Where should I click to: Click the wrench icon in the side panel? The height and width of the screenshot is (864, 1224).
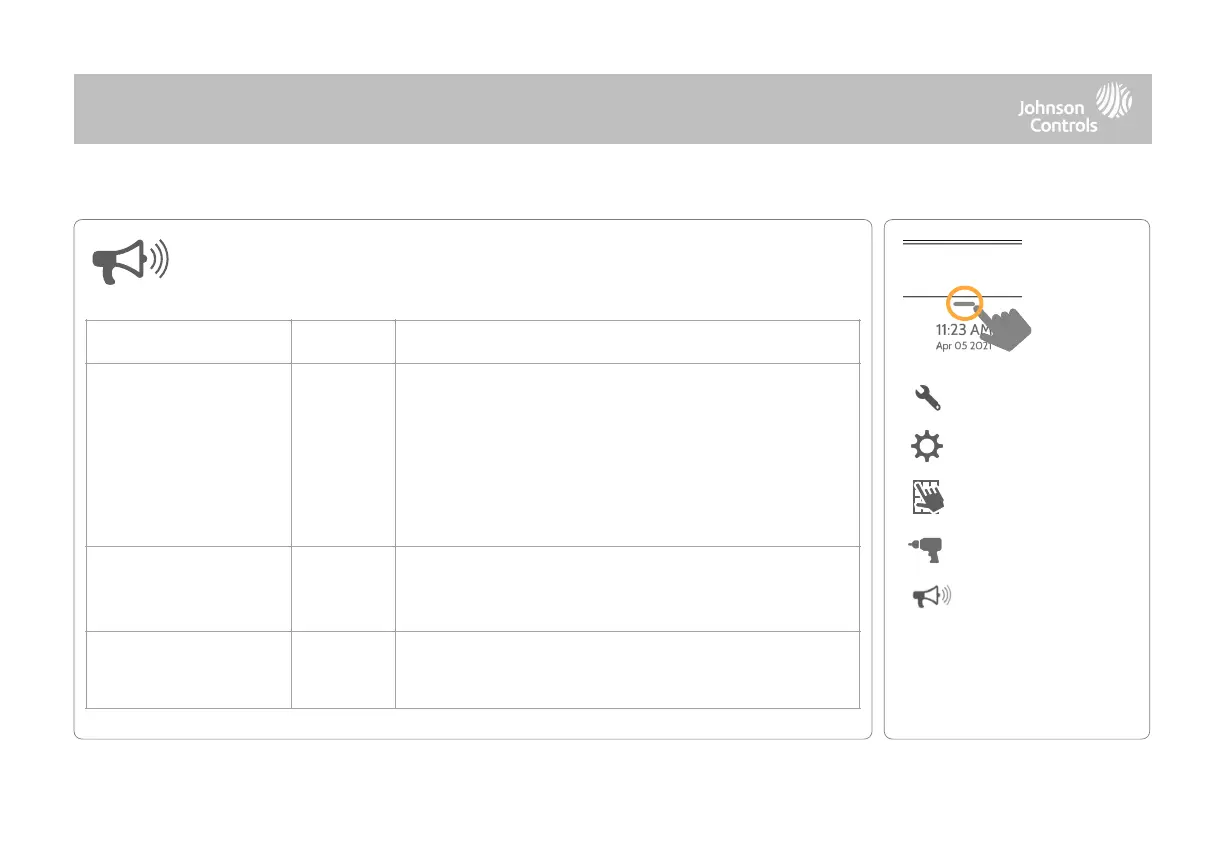tap(928, 398)
